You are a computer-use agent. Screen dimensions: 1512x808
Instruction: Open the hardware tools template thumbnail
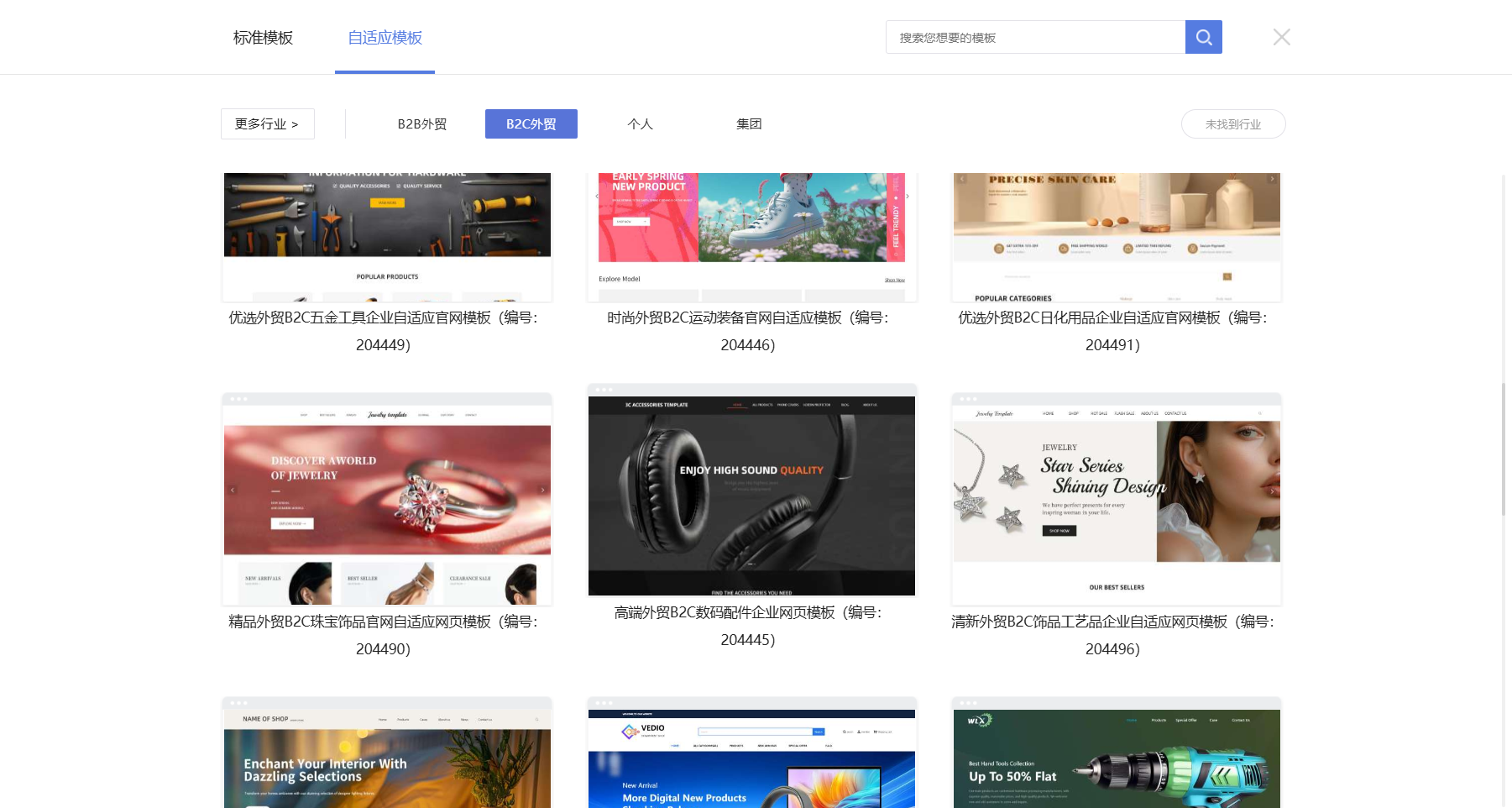coord(387,237)
